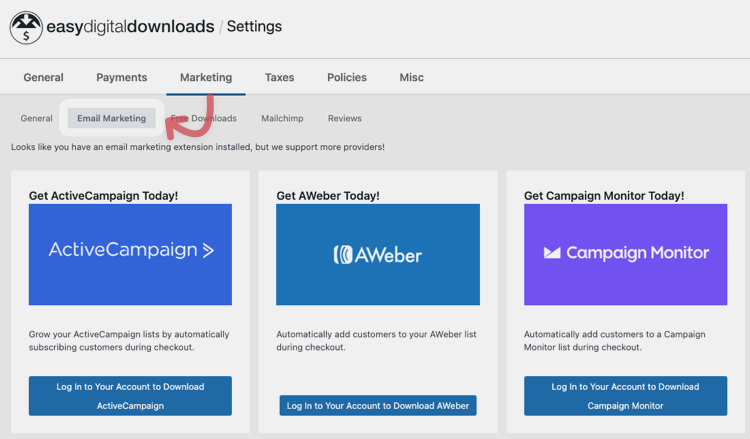750x439 pixels.
Task: Click the "Get AWeber Today!" heading
Action: point(328,196)
